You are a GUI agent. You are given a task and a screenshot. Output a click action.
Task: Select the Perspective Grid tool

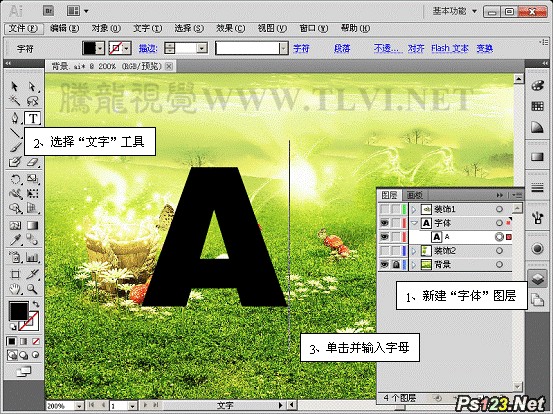(32, 208)
